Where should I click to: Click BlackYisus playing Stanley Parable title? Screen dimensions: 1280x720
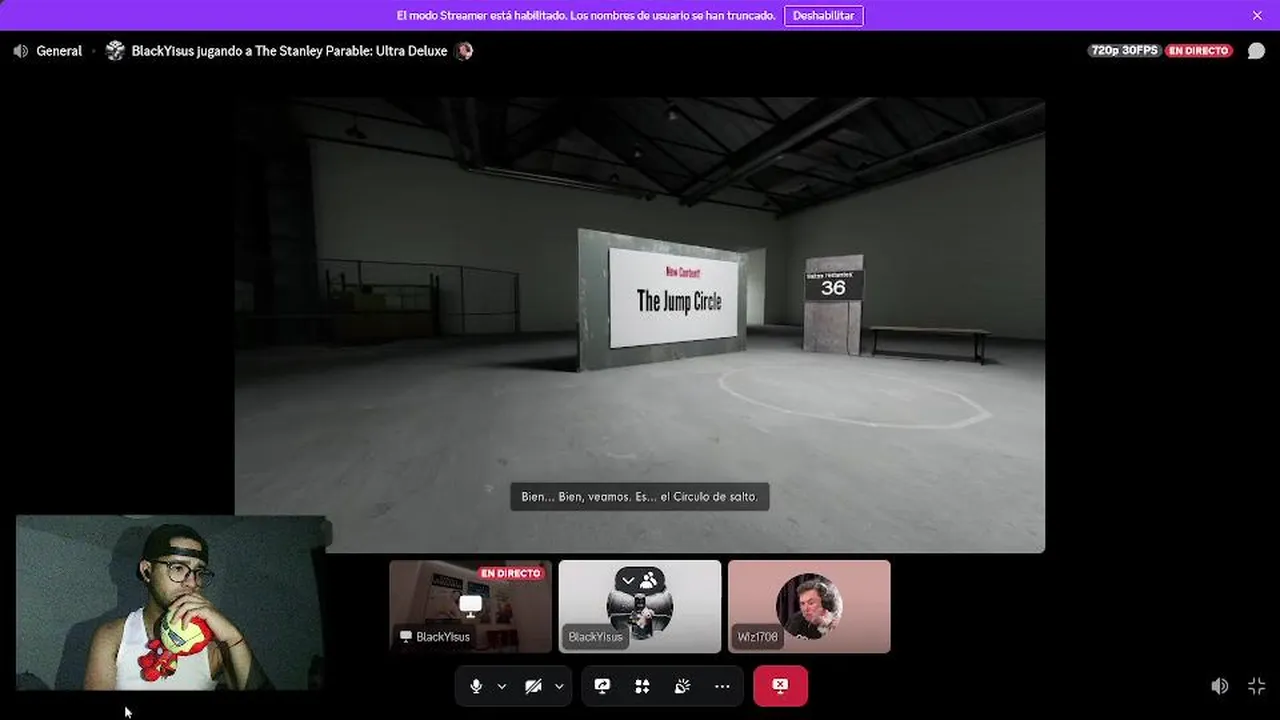click(x=290, y=50)
